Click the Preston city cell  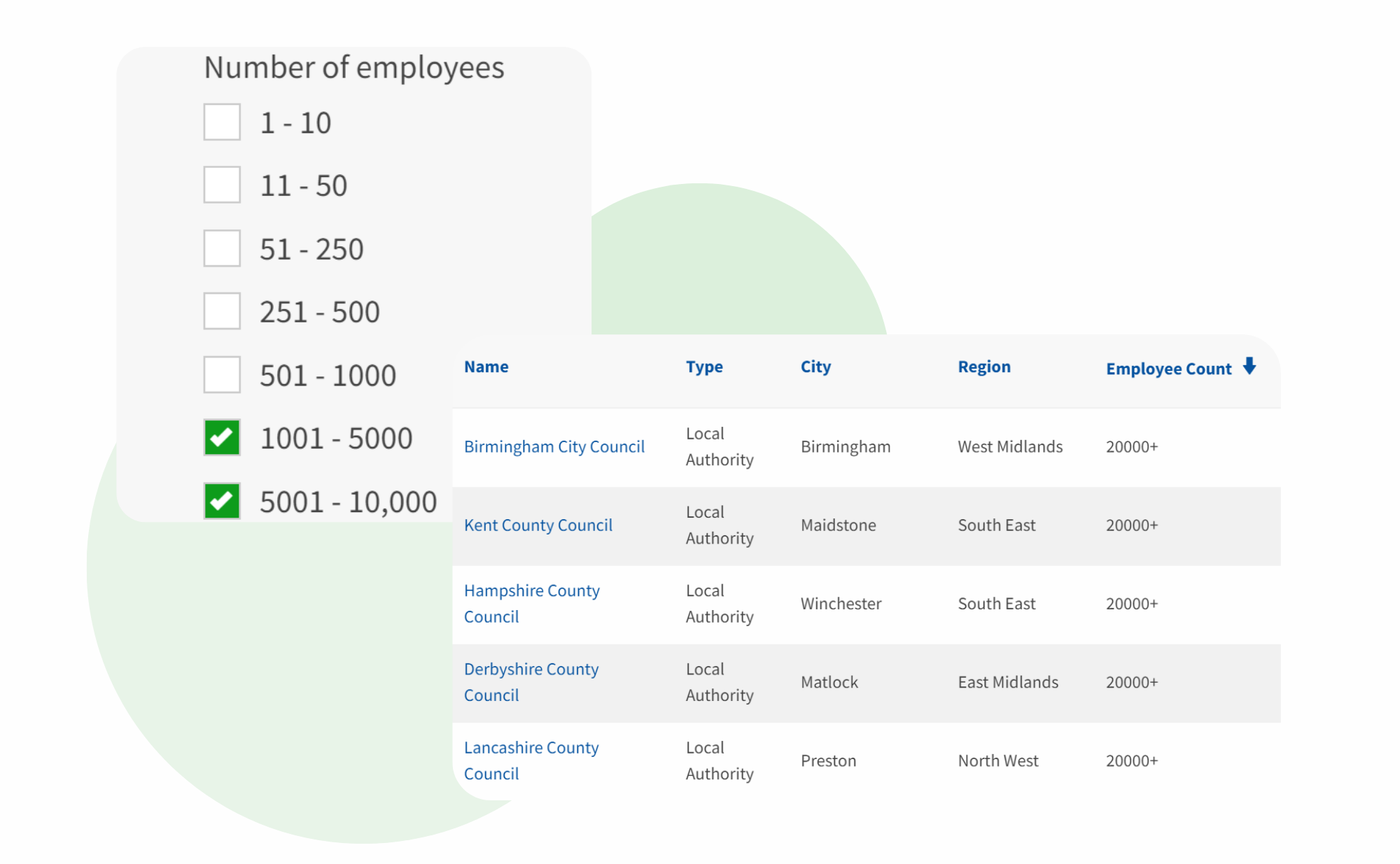tap(829, 760)
